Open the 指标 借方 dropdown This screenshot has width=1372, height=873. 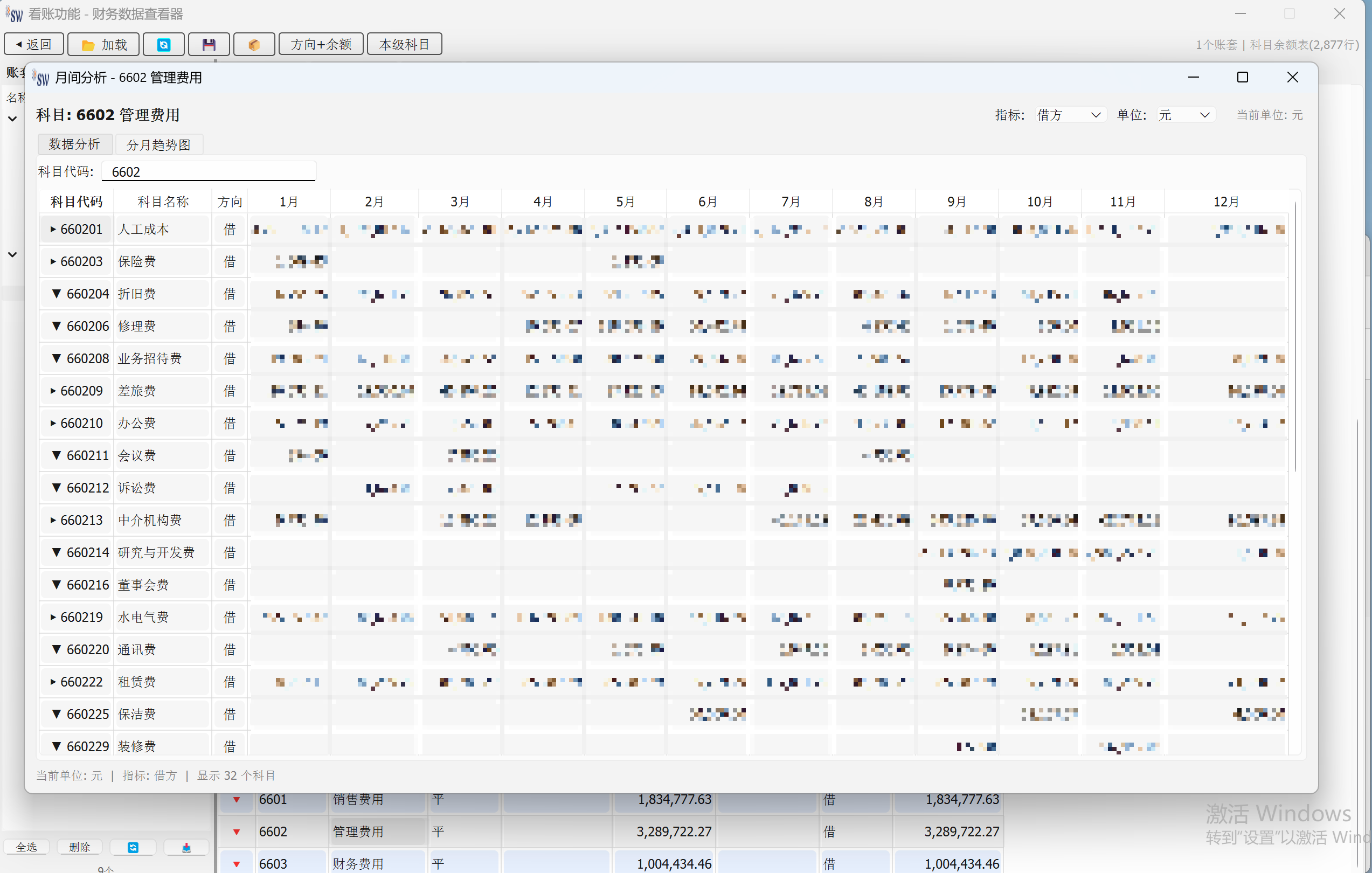tap(1070, 115)
